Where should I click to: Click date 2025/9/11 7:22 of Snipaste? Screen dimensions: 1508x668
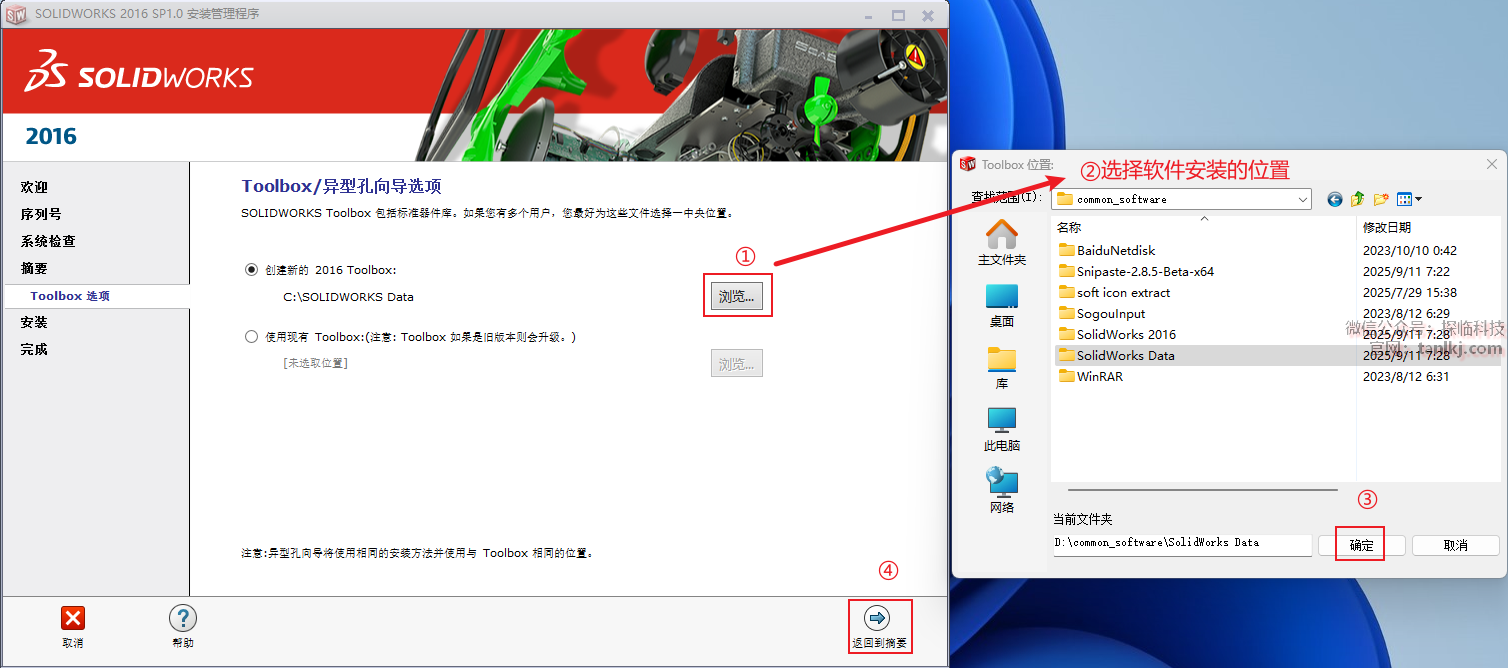pos(1406,271)
